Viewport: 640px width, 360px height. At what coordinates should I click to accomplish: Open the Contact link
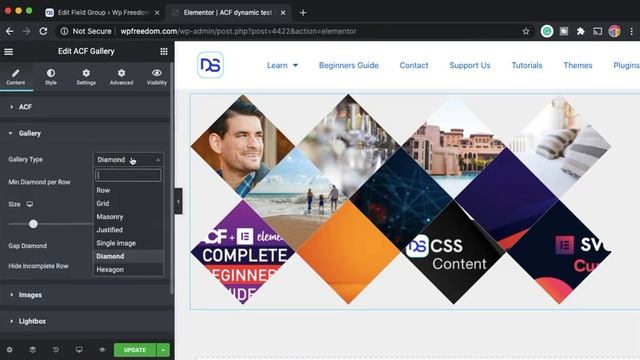click(414, 65)
